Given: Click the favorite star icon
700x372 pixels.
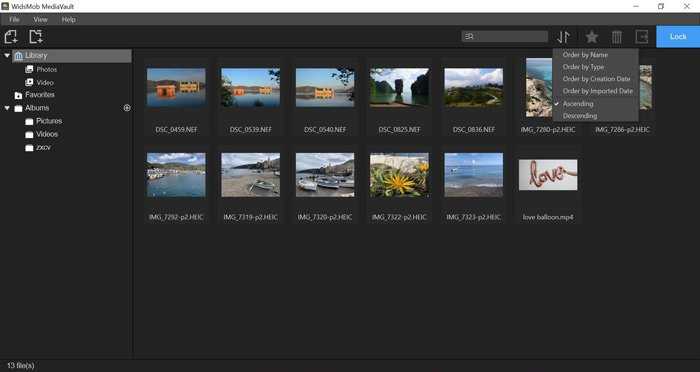Looking at the screenshot, I should [x=592, y=37].
